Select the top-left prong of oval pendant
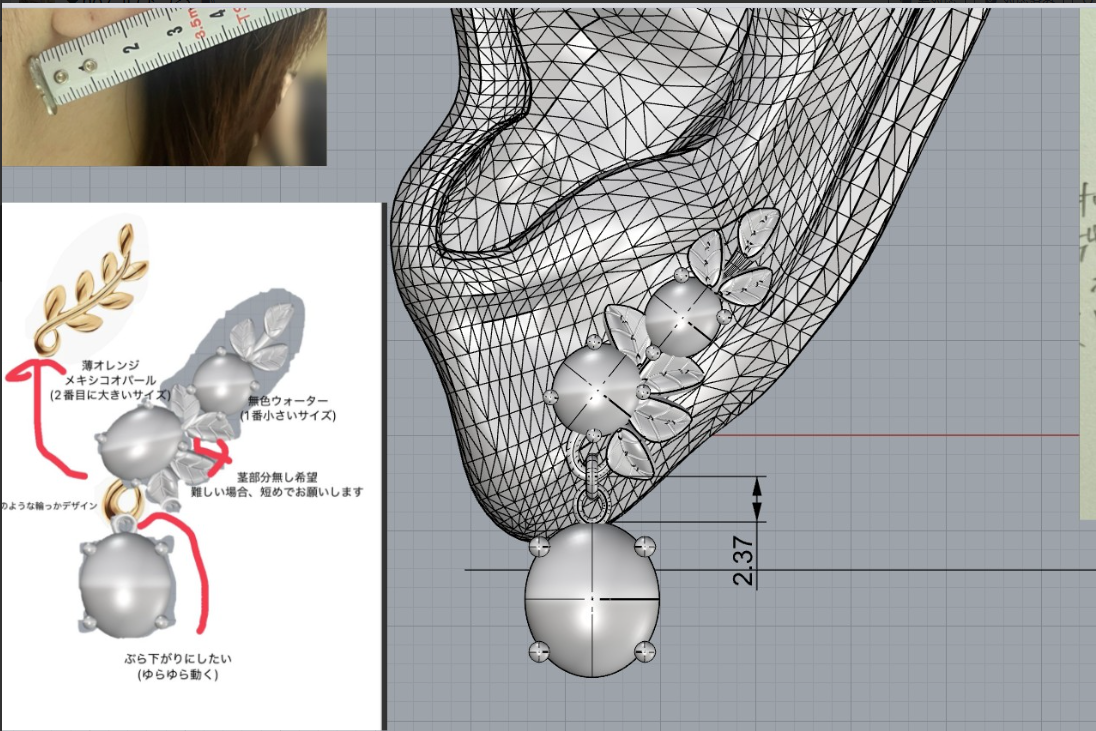The image size is (1096, 731). (x=539, y=547)
